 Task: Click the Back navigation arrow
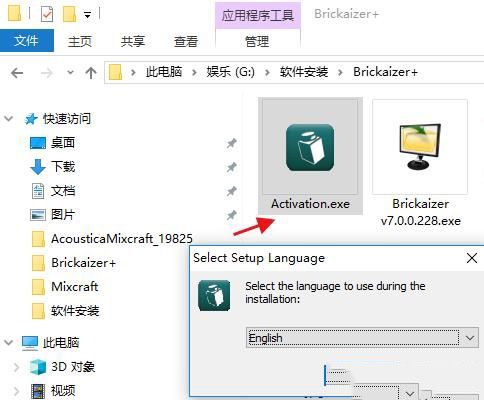[x=17, y=73]
